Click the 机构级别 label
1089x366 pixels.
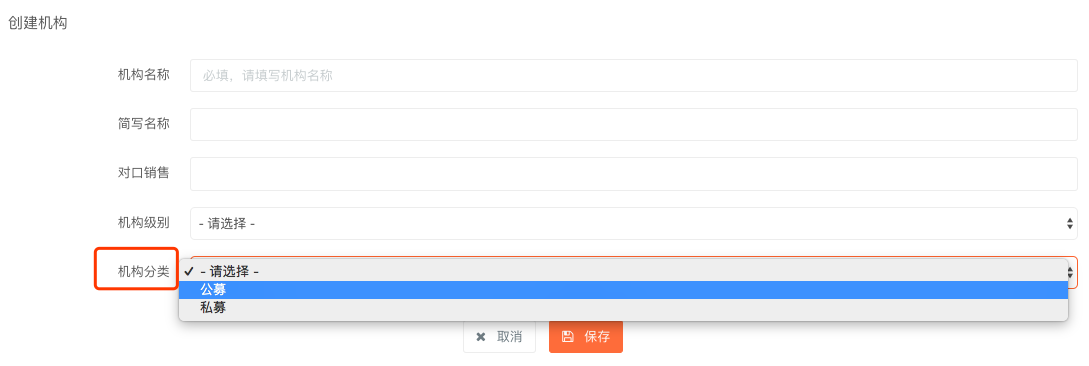(144, 223)
